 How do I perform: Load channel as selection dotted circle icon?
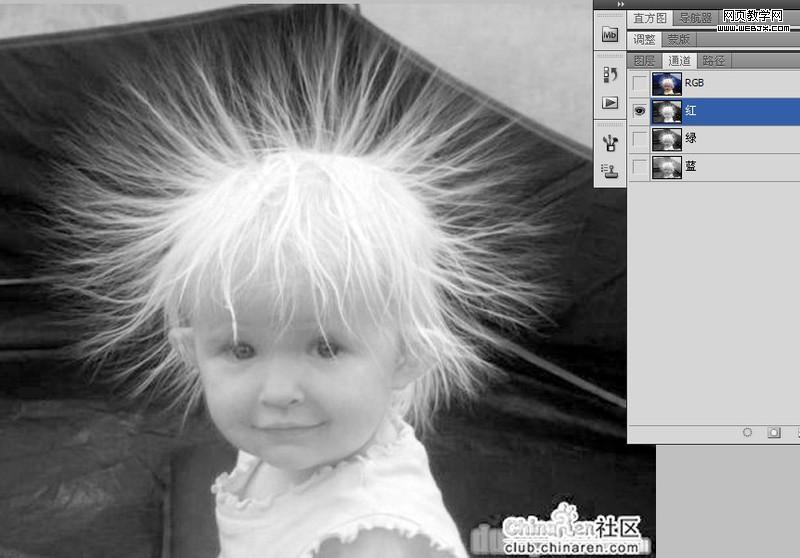point(747,433)
